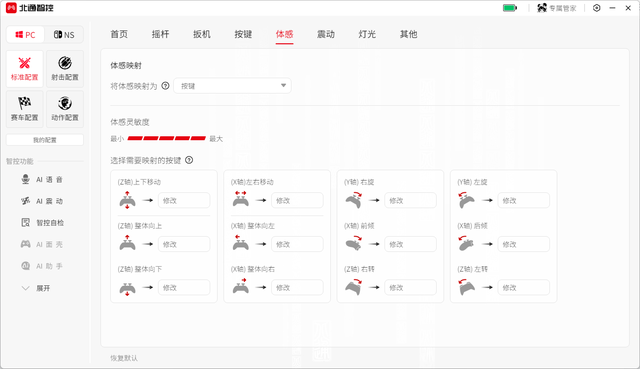Open settings gear in title bar

(596, 8)
